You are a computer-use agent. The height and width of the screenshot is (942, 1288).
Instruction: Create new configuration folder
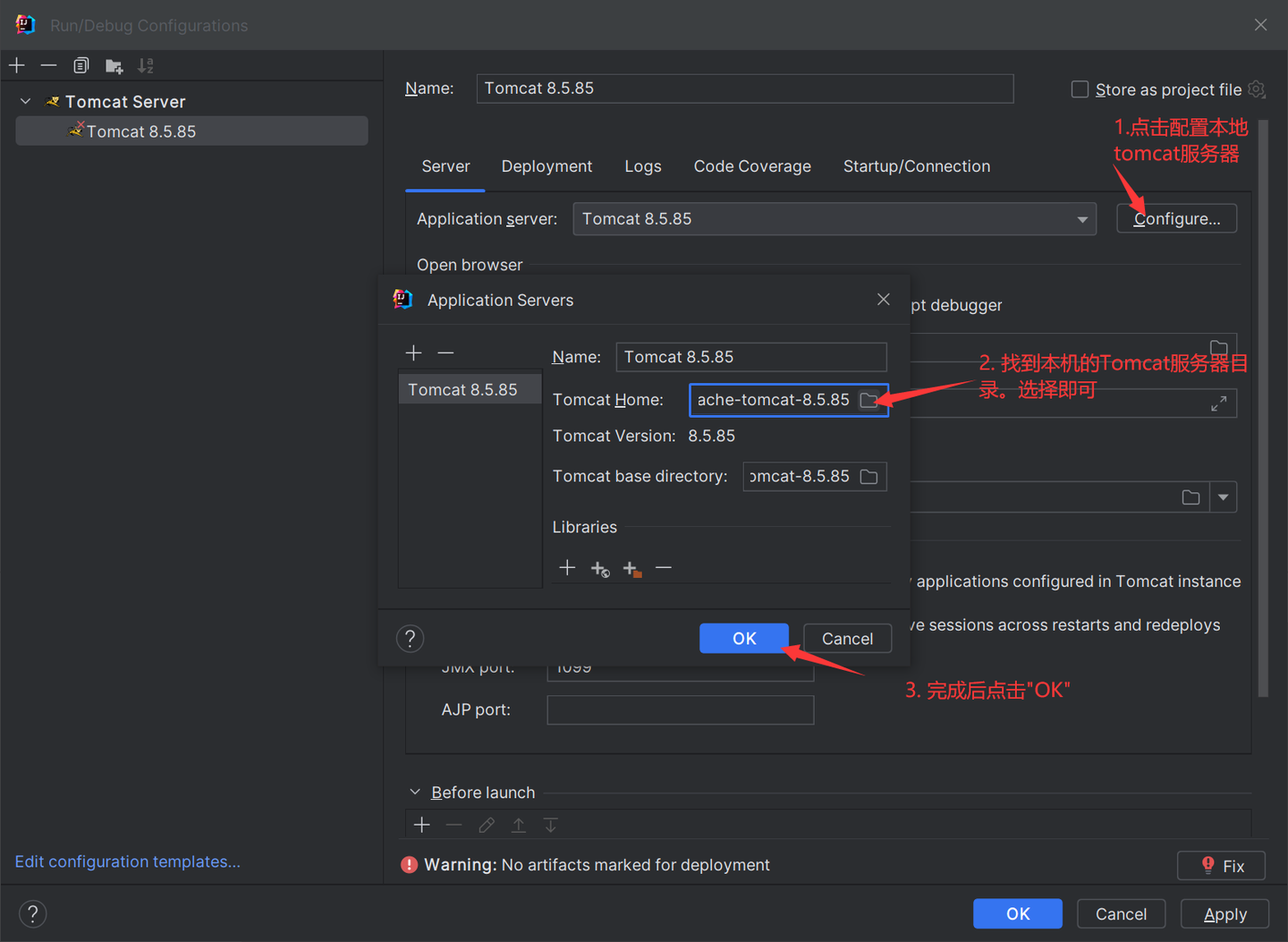point(114,65)
